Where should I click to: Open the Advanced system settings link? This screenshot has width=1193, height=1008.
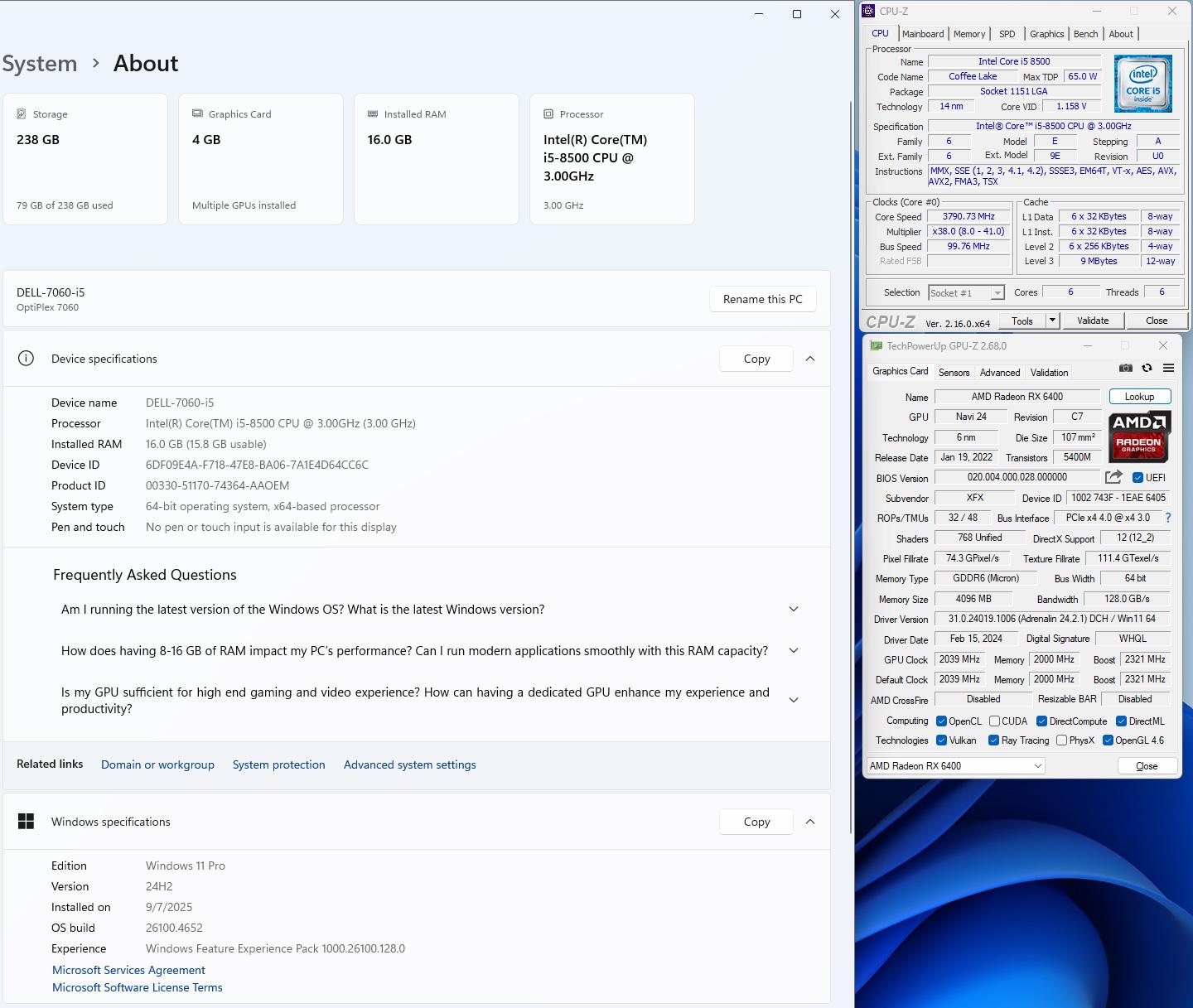tap(410, 764)
